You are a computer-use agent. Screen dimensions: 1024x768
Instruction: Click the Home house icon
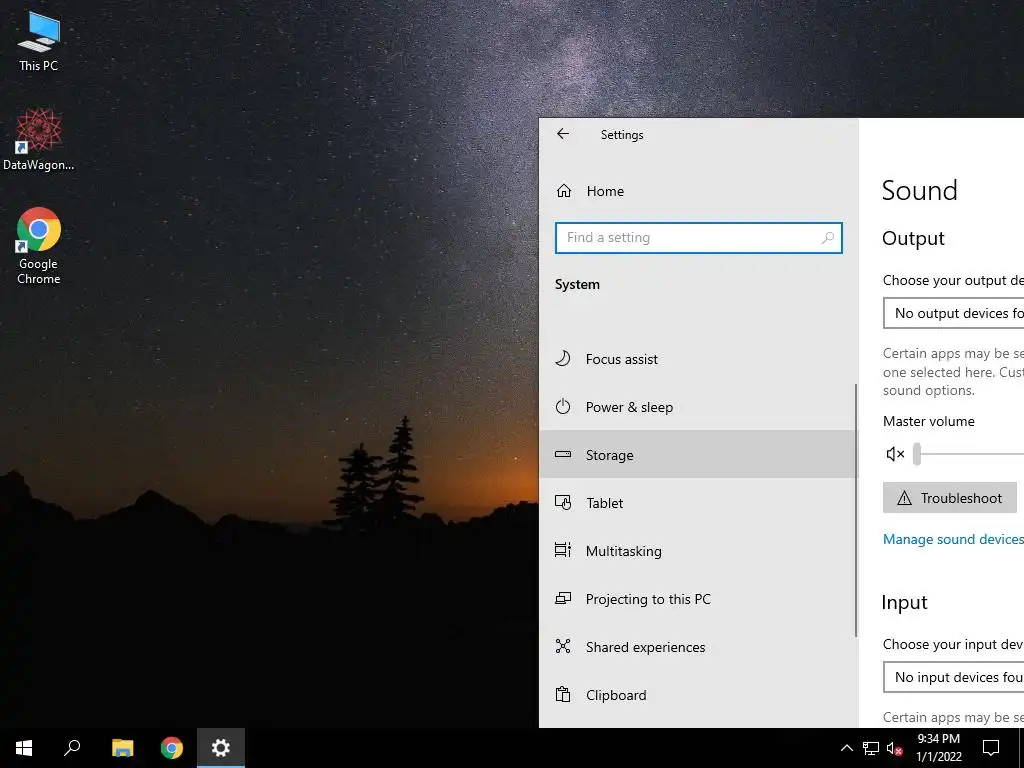564,191
